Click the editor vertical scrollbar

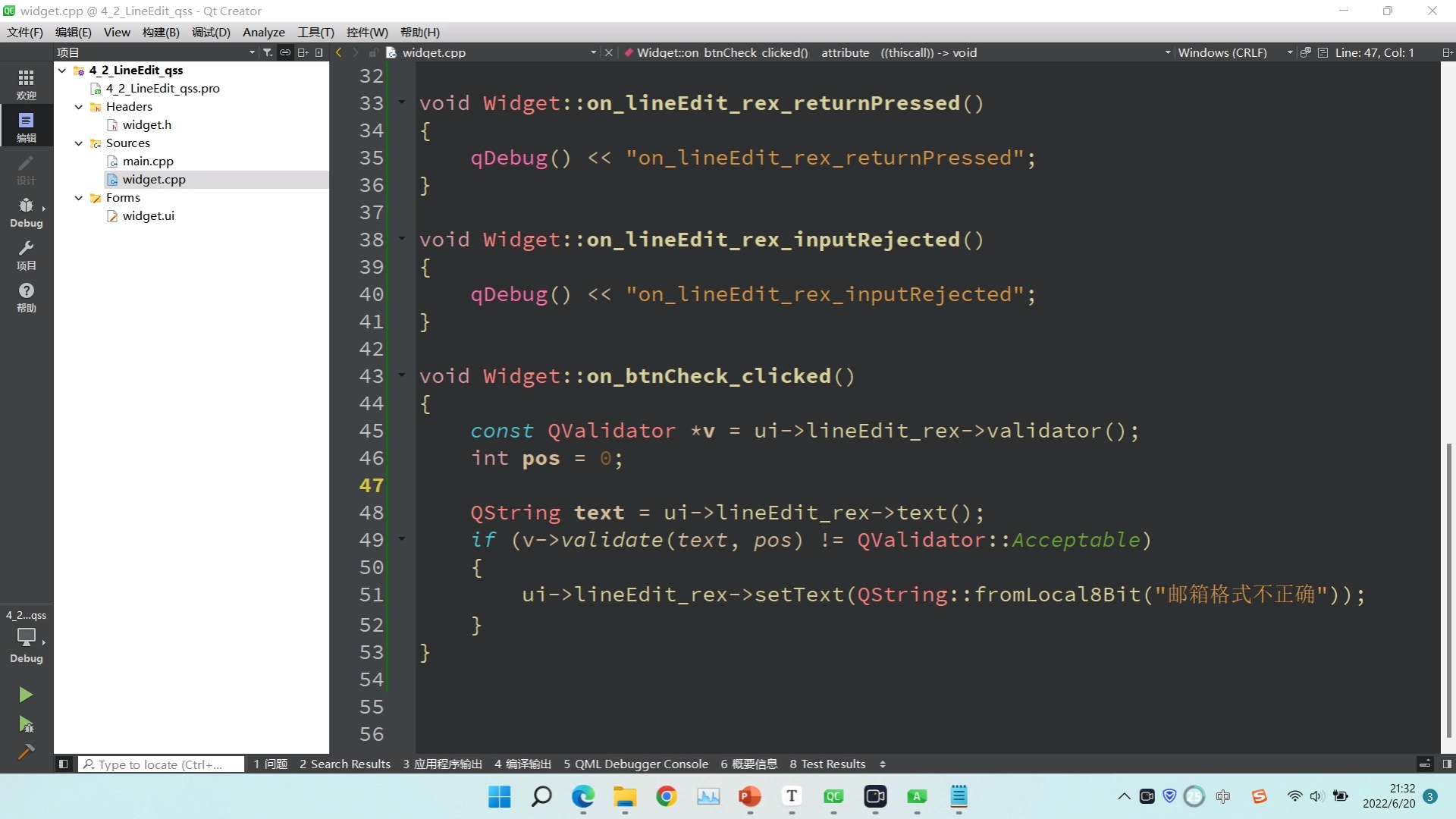point(1448,591)
